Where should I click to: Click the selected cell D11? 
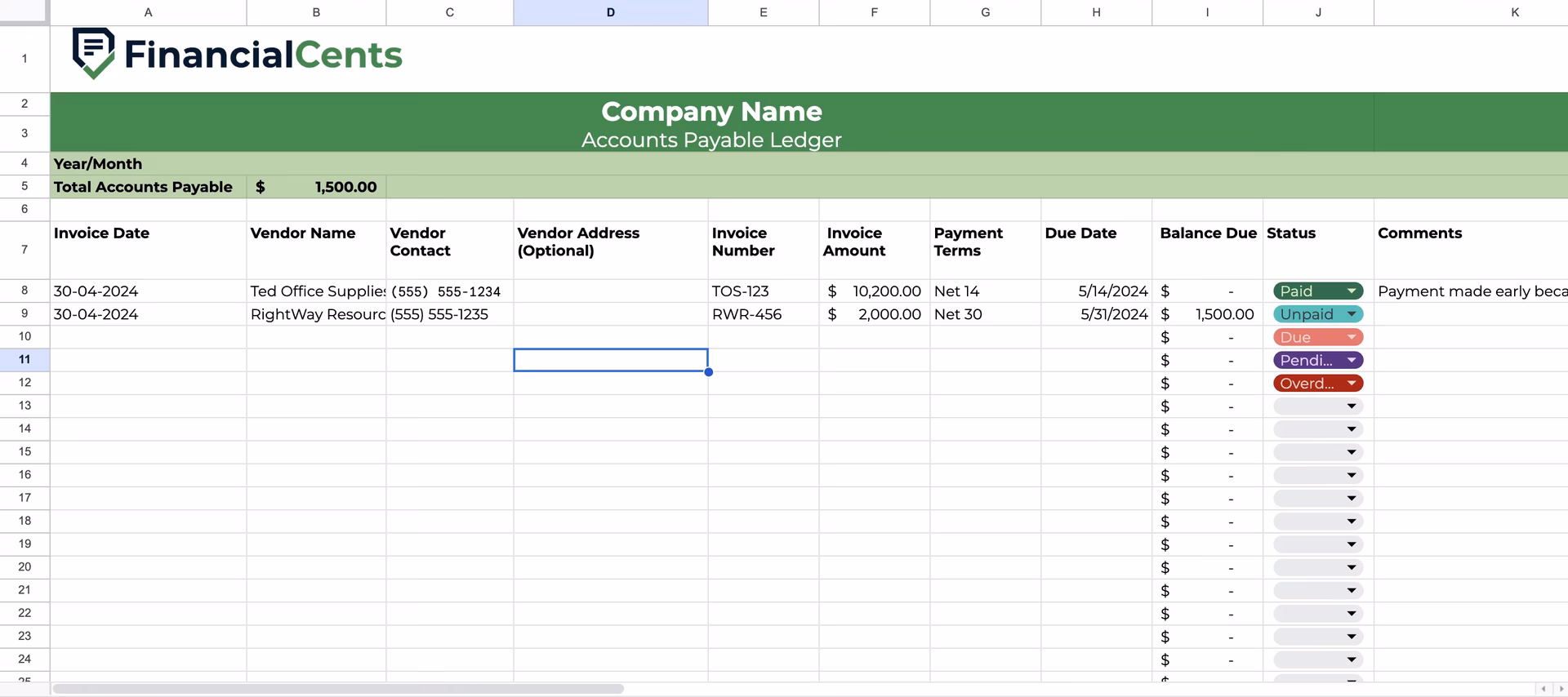[x=611, y=360]
